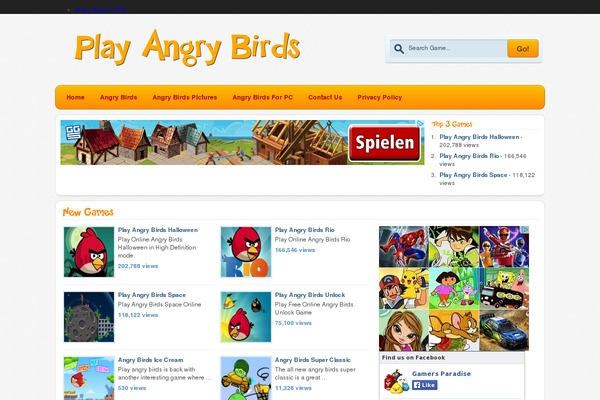Click the Go! search button
600x400 pixels.
click(523, 49)
